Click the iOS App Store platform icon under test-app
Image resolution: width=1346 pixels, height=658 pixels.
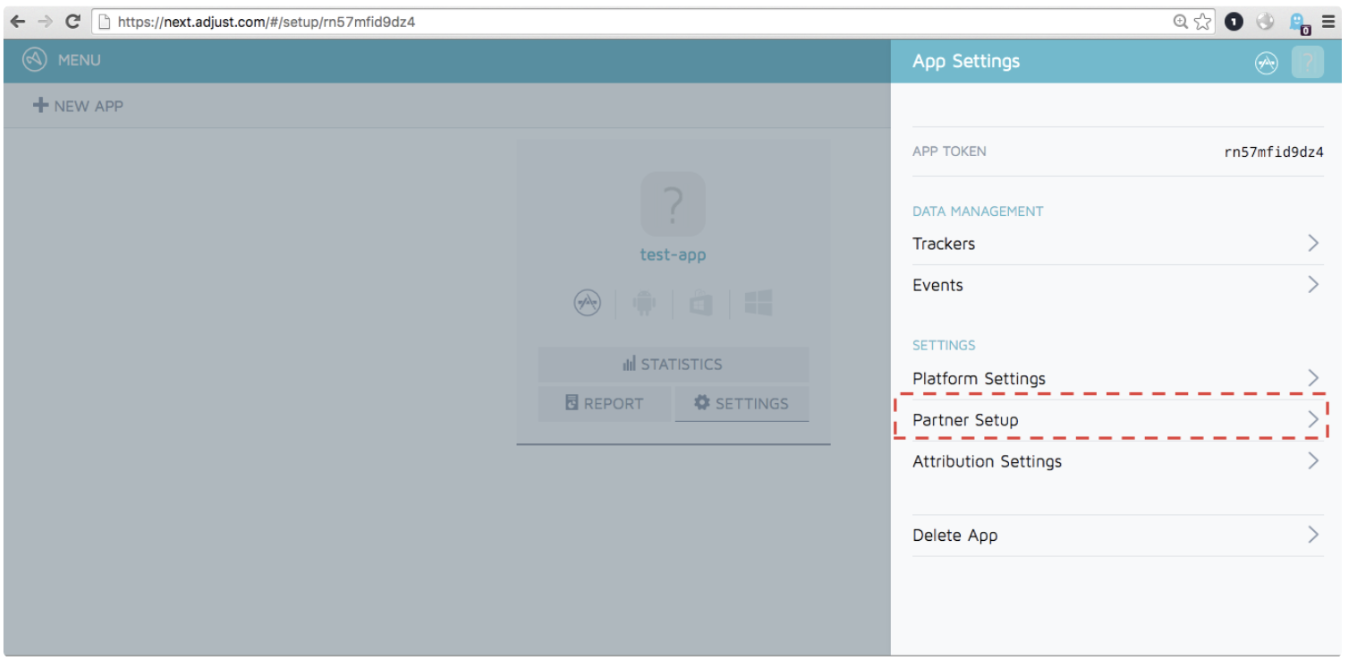click(587, 303)
